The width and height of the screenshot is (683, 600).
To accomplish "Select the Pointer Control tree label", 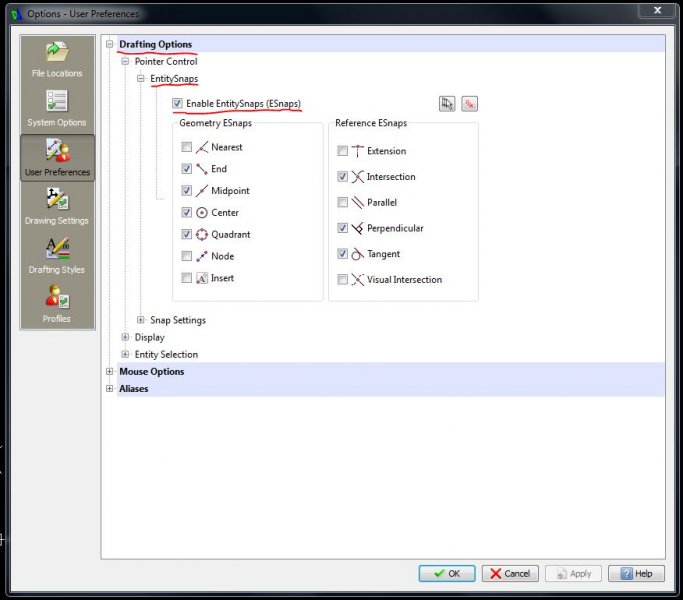I will point(166,61).
